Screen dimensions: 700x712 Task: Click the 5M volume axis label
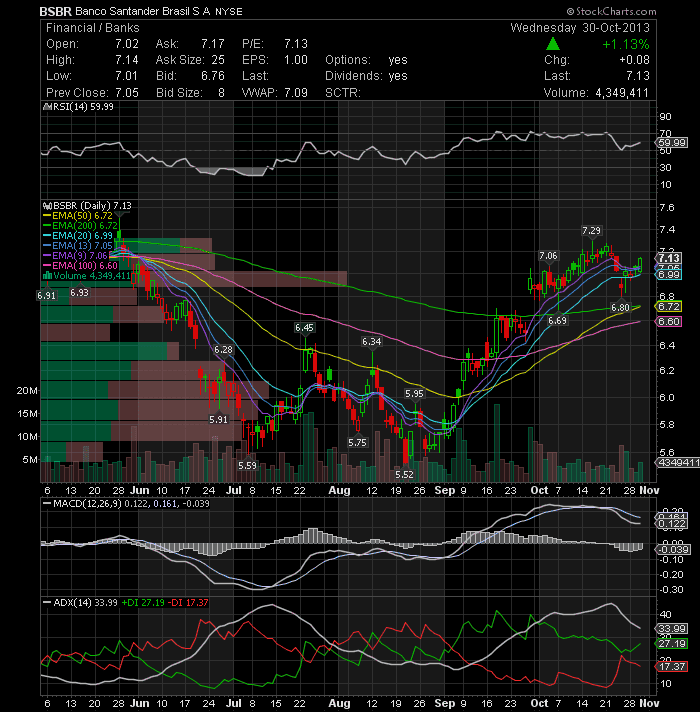pyautogui.click(x=30, y=460)
